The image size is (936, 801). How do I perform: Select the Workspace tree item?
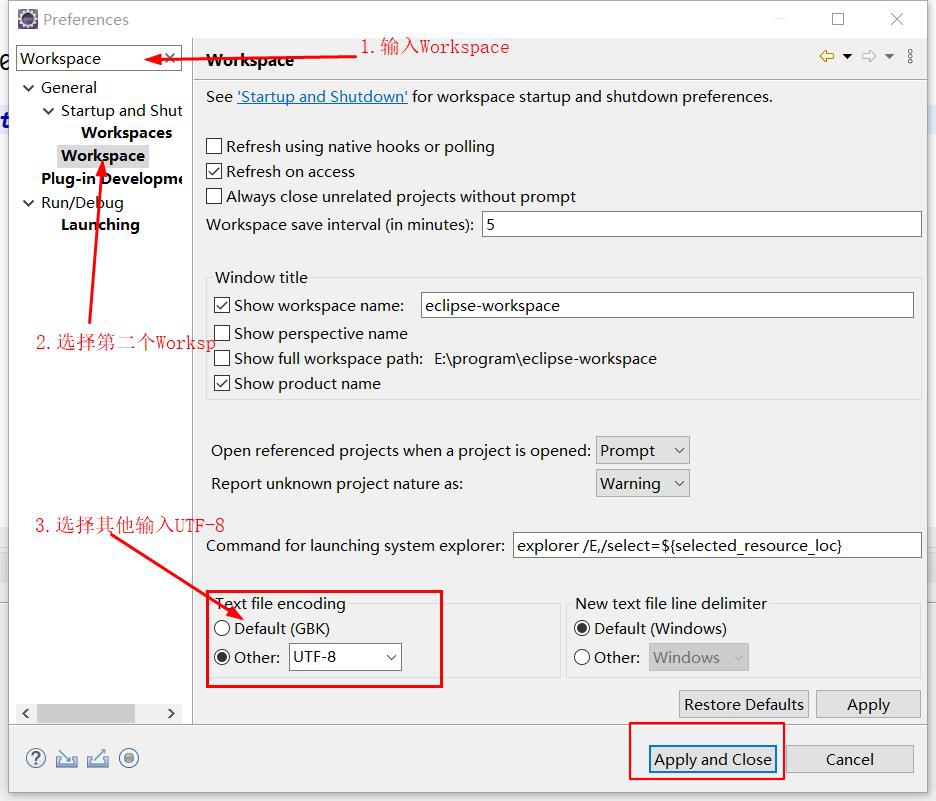click(x=103, y=156)
